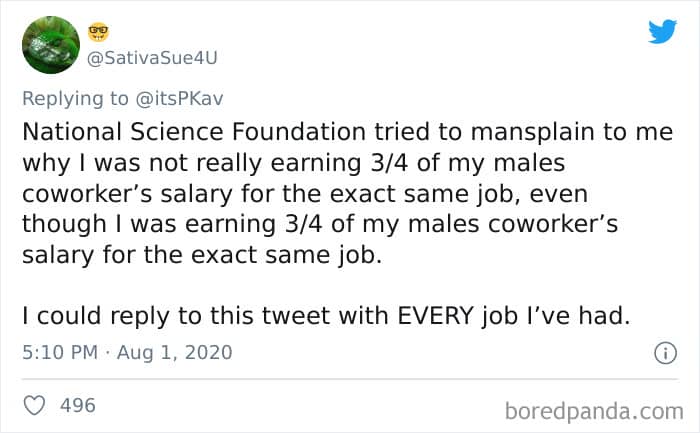Open the green leaf profile avatar
Image resolution: width=700 pixels, height=433 pixels.
[x=50, y=45]
